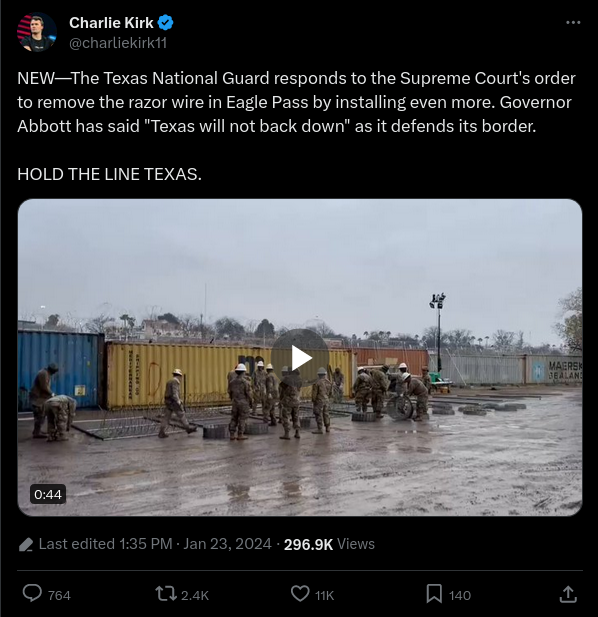Open the @charliekirk11 handle link
The image size is (598, 617).
[x=118, y=43]
